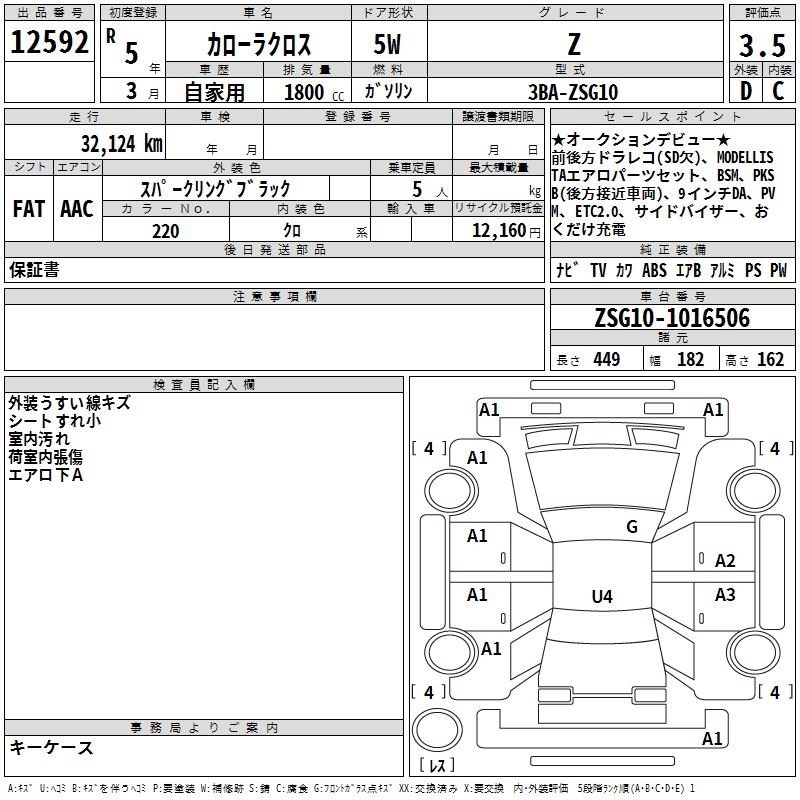
Task: Click the shift type FAT
Action: (29, 209)
